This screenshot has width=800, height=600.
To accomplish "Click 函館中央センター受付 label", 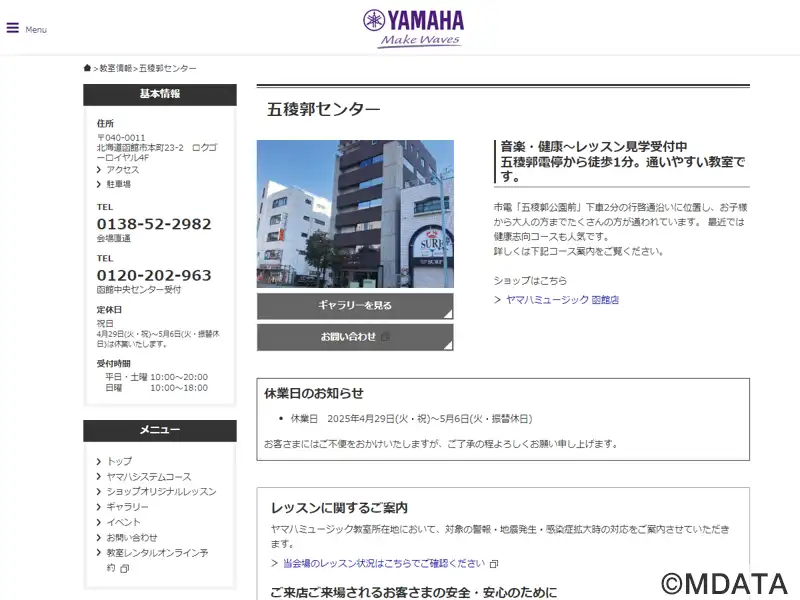I will [139, 290].
